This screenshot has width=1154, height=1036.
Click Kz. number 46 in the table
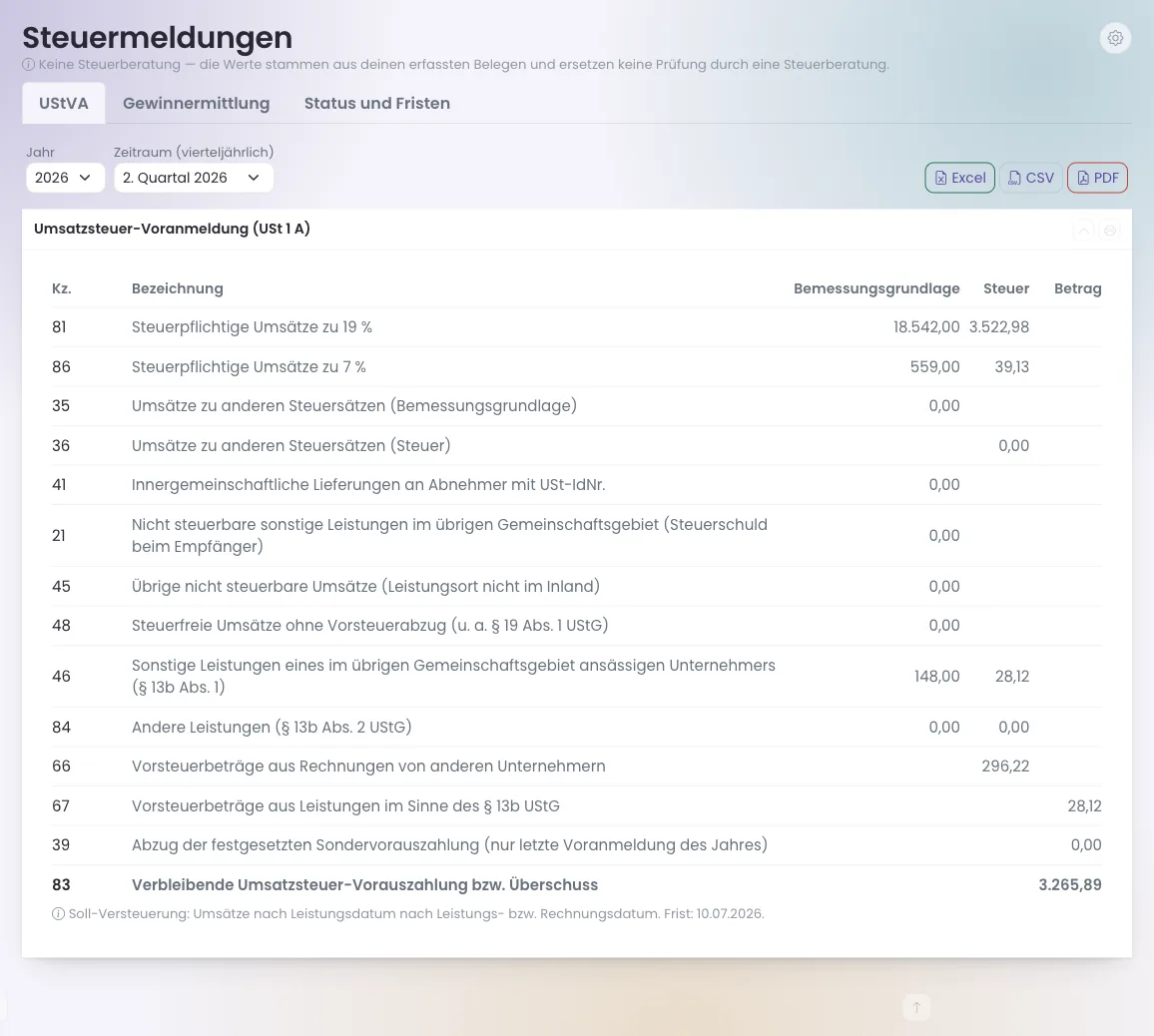coord(61,677)
